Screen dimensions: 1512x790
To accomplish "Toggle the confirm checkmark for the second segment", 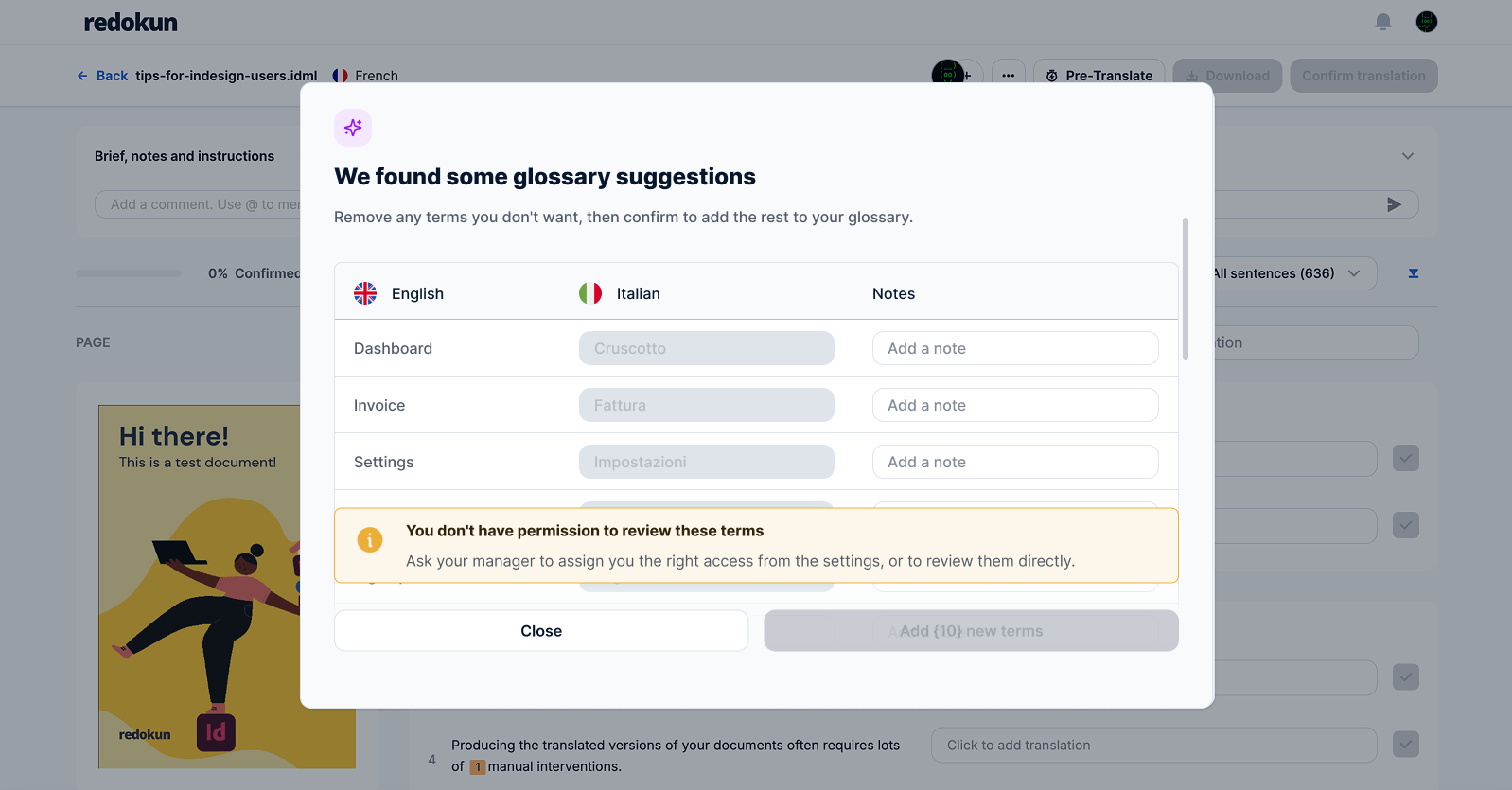I will pyautogui.click(x=1406, y=525).
